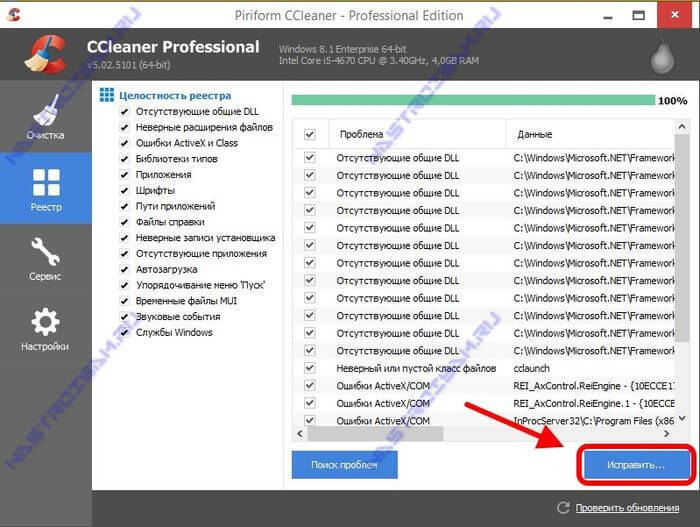Uncheck Шрифты in registry checklist

point(124,190)
